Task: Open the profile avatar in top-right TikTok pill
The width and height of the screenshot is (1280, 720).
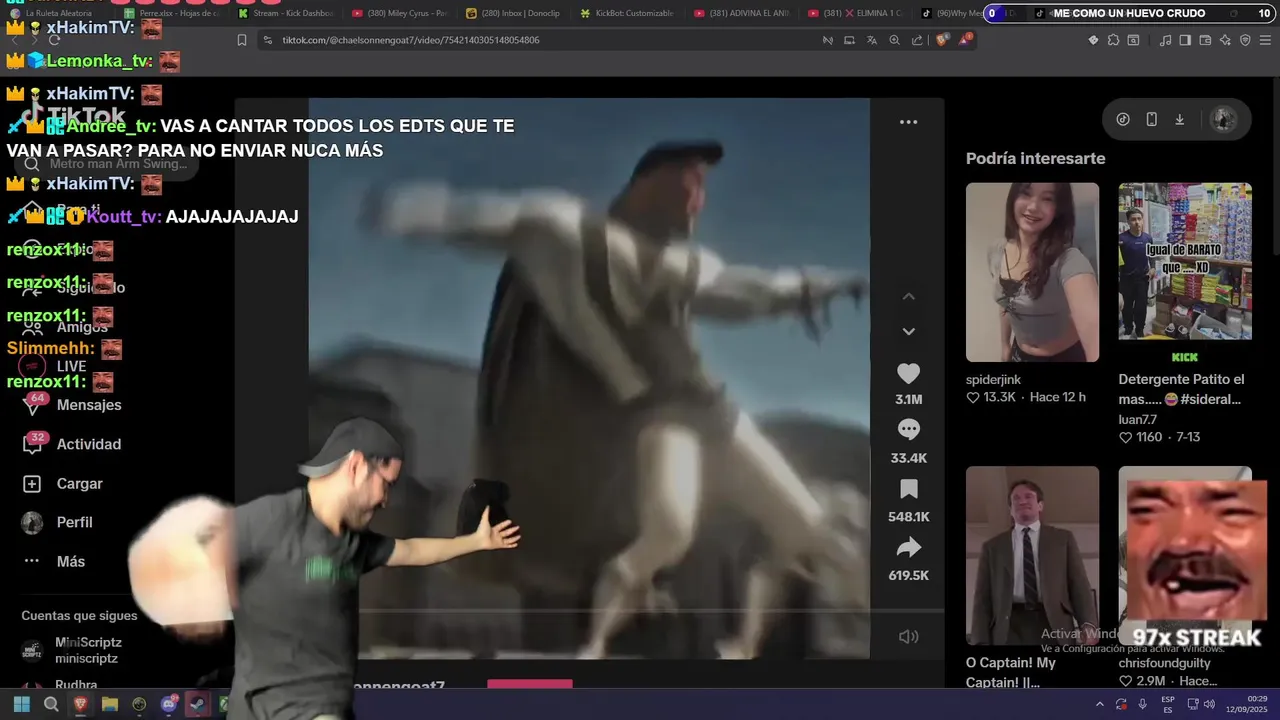Action: click(1222, 119)
